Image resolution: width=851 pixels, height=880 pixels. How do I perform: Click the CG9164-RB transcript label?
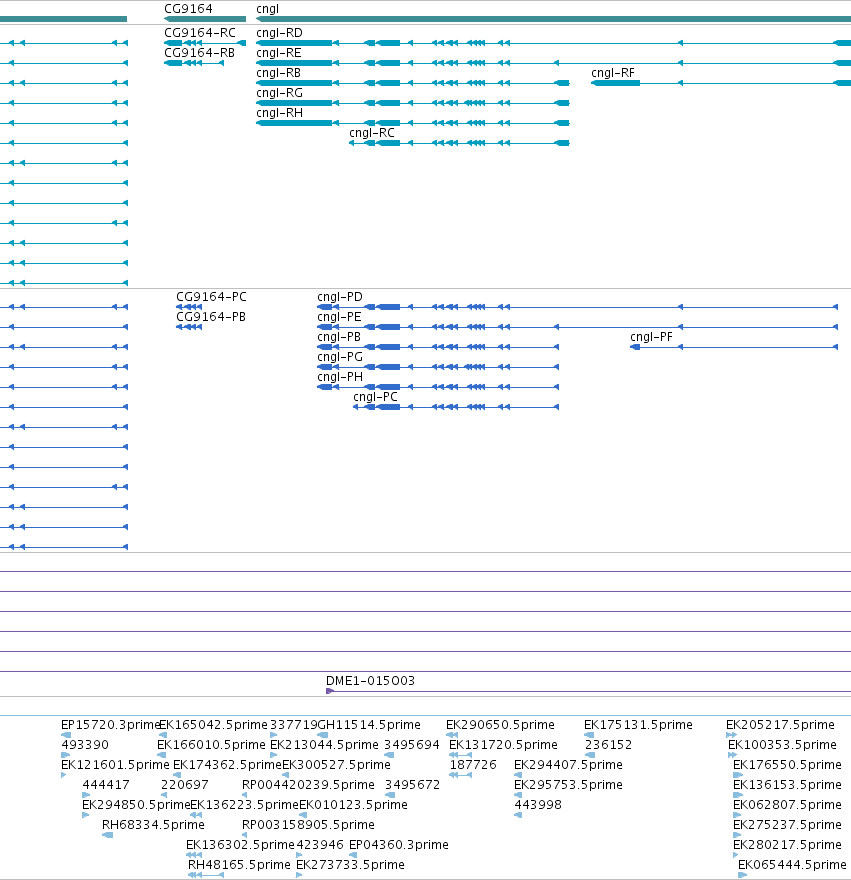(199, 53)
